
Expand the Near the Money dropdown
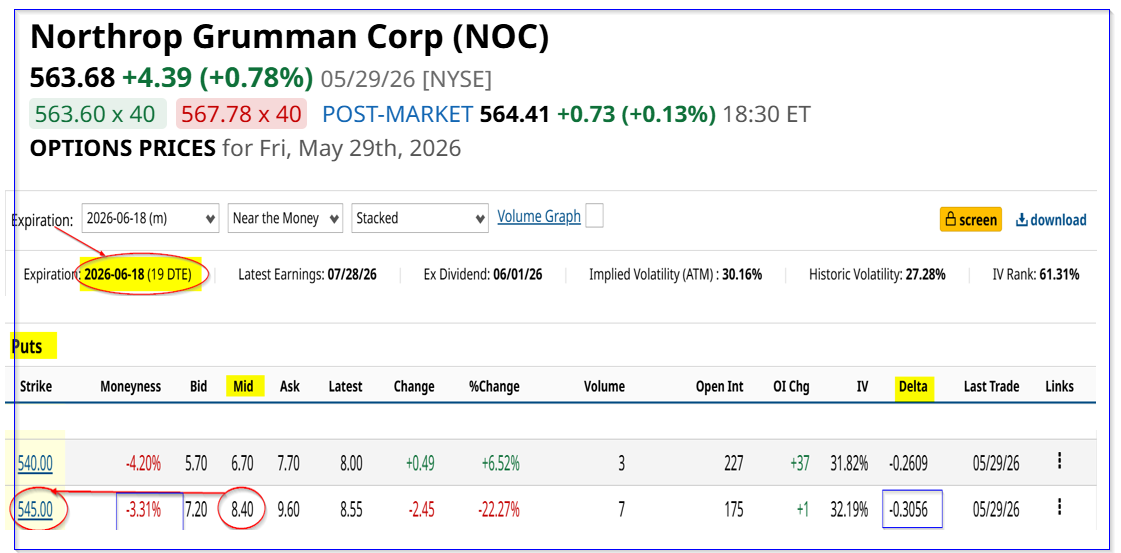point(285,219)
